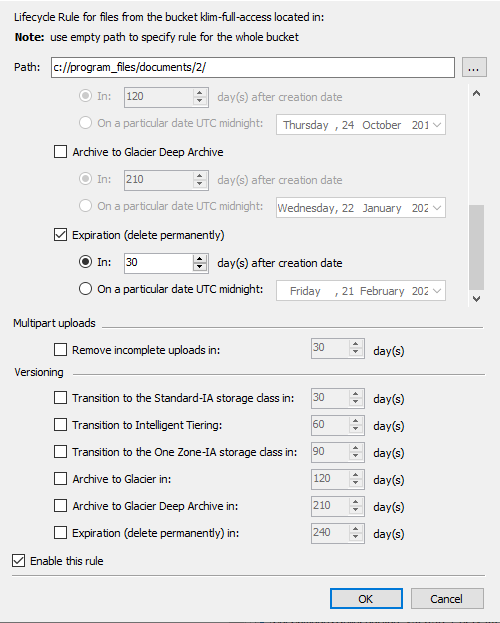
Task: Open the Friday 21 February date dropdown
Action: pyautogui.click(x=437, y=291)
